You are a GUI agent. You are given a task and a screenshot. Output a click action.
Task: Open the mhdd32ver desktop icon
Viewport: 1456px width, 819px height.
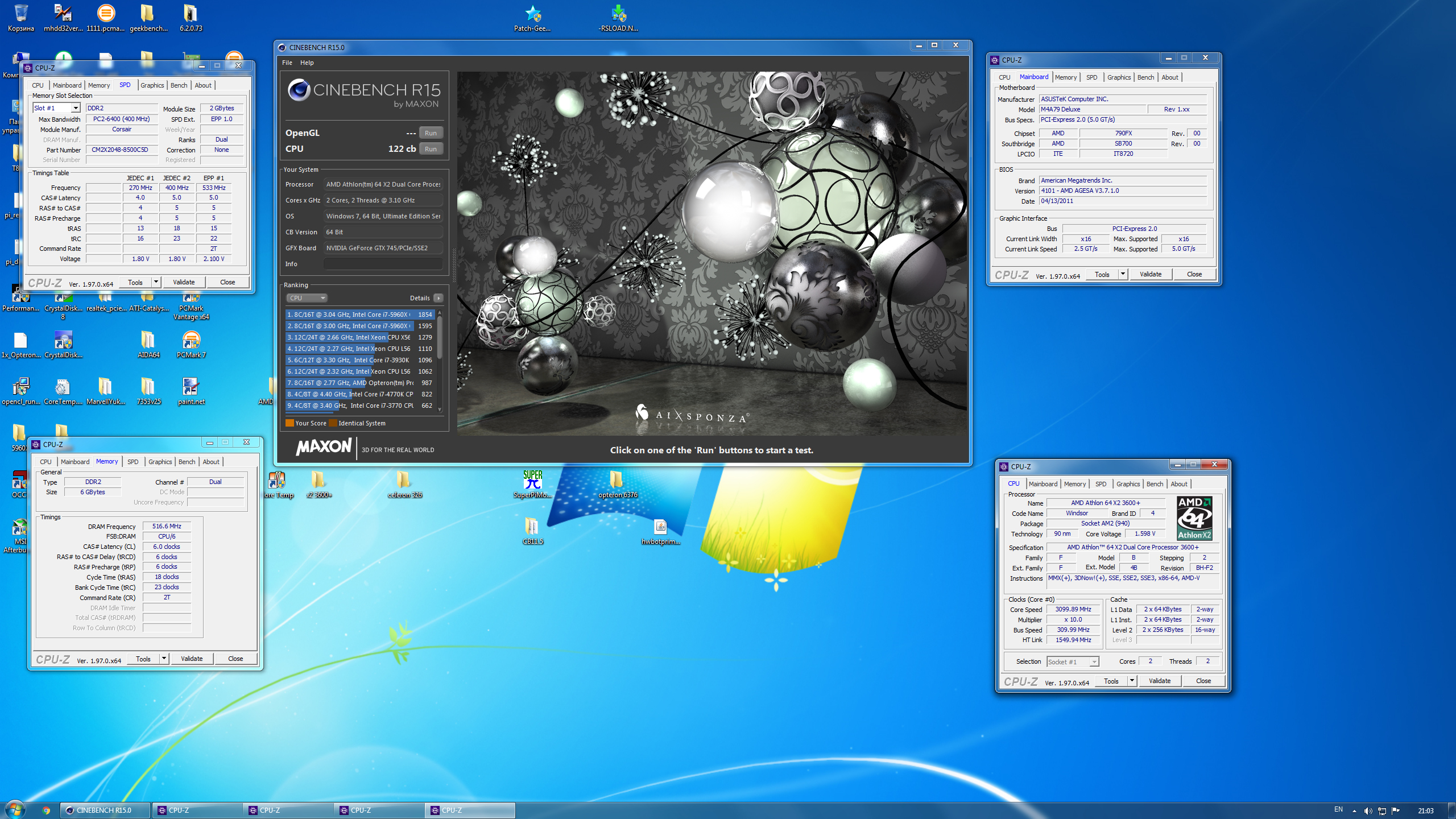pyautogui.click(x=63, y=18)
